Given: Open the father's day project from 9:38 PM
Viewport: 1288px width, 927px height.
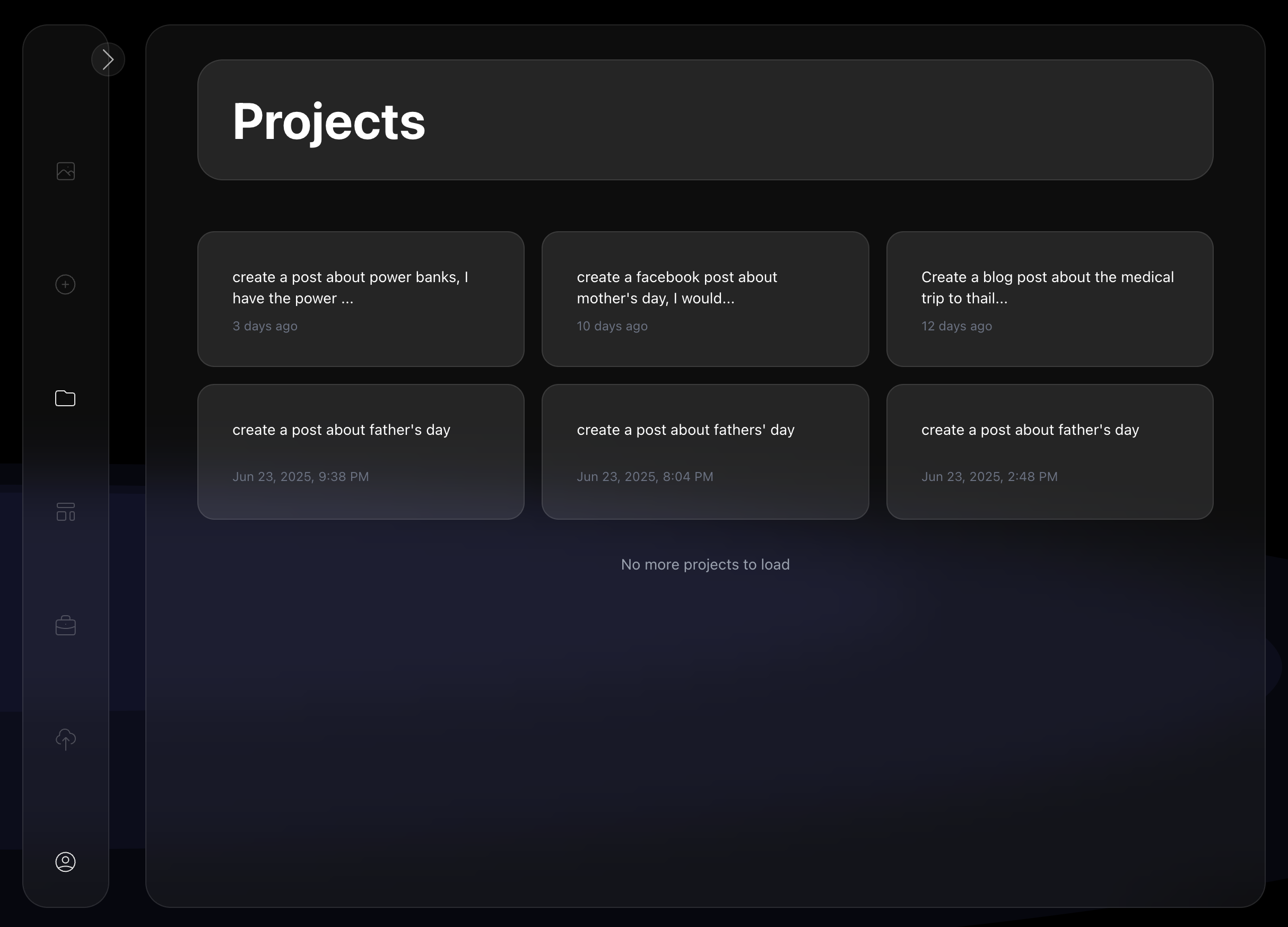Looking at the screenshot, I should pos(361,452).
